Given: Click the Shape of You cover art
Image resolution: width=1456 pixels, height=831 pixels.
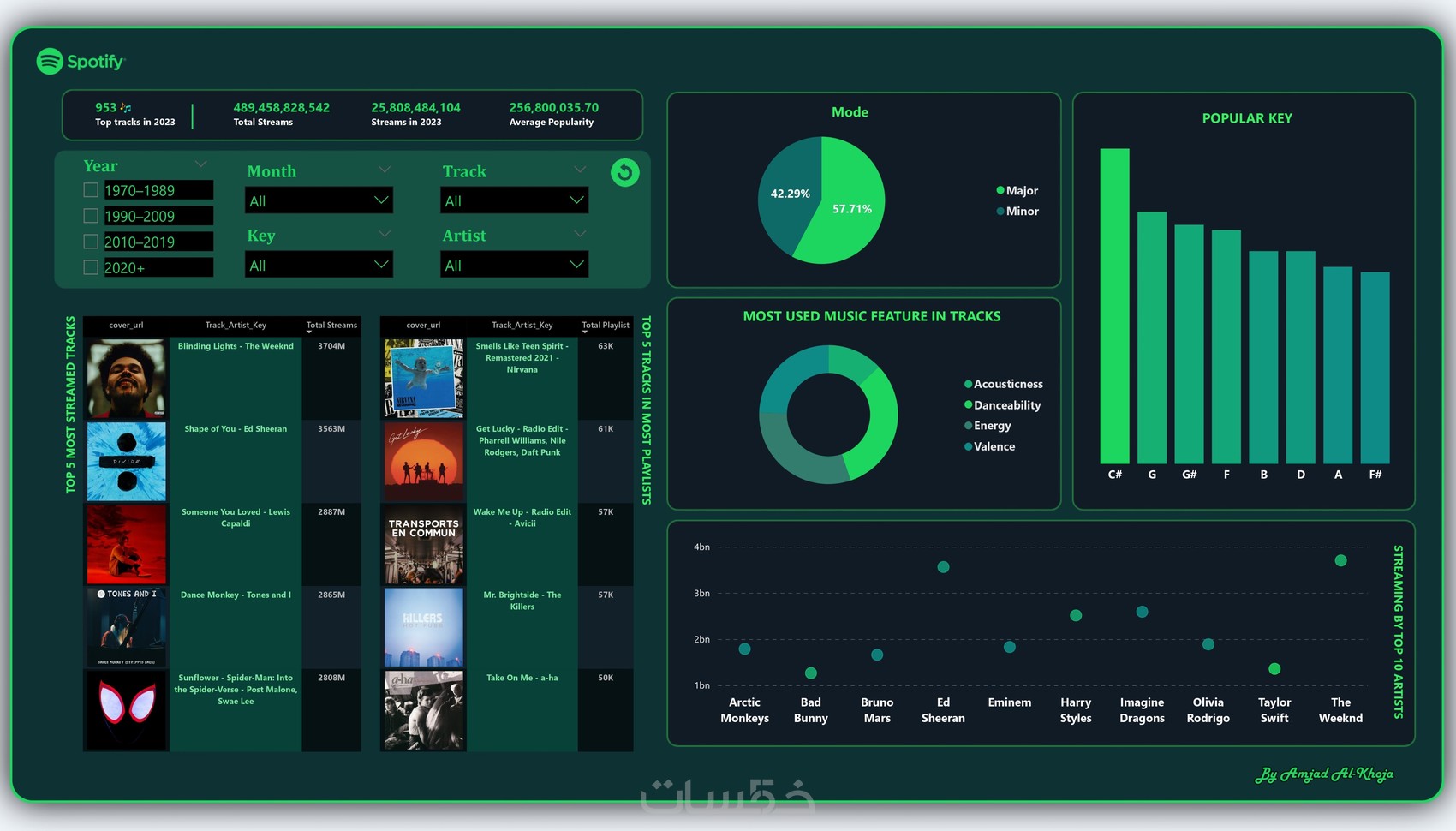Looking at the screenshot, I should pos(127,462).
